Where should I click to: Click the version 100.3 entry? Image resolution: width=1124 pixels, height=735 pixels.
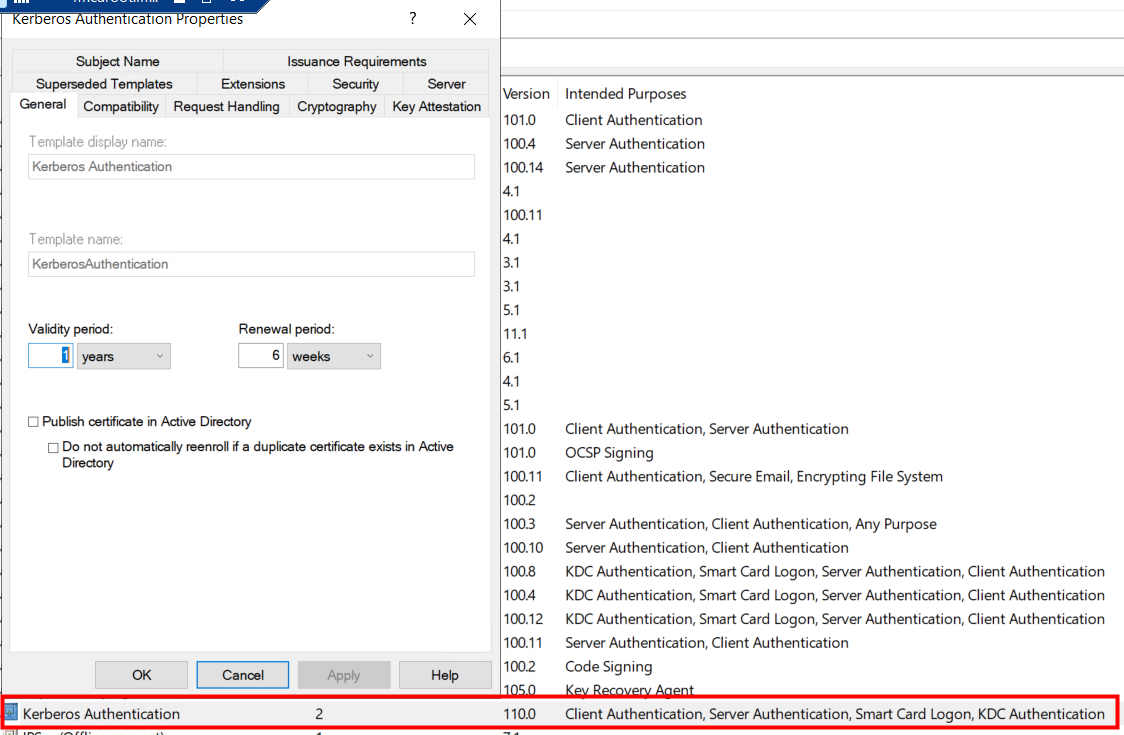520,523
